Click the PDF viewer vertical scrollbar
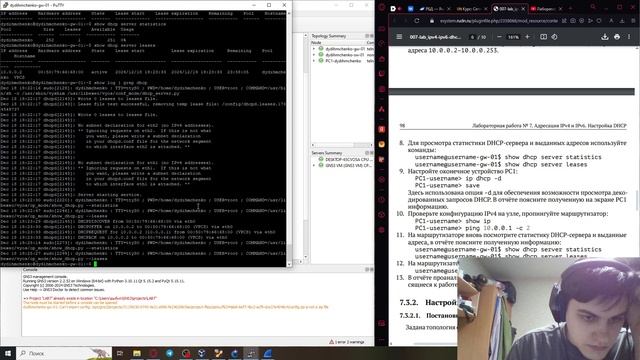Image resolution: width=640 pixels, height=360 pixels. [637, 200]
